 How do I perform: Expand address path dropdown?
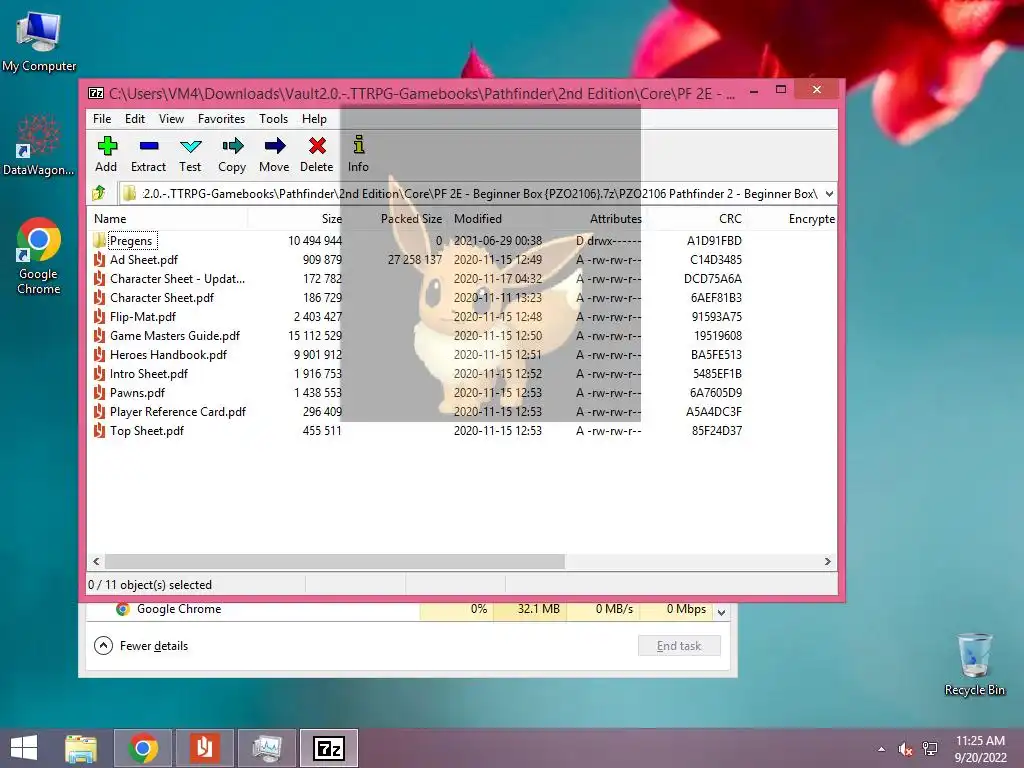pos(829,193)
